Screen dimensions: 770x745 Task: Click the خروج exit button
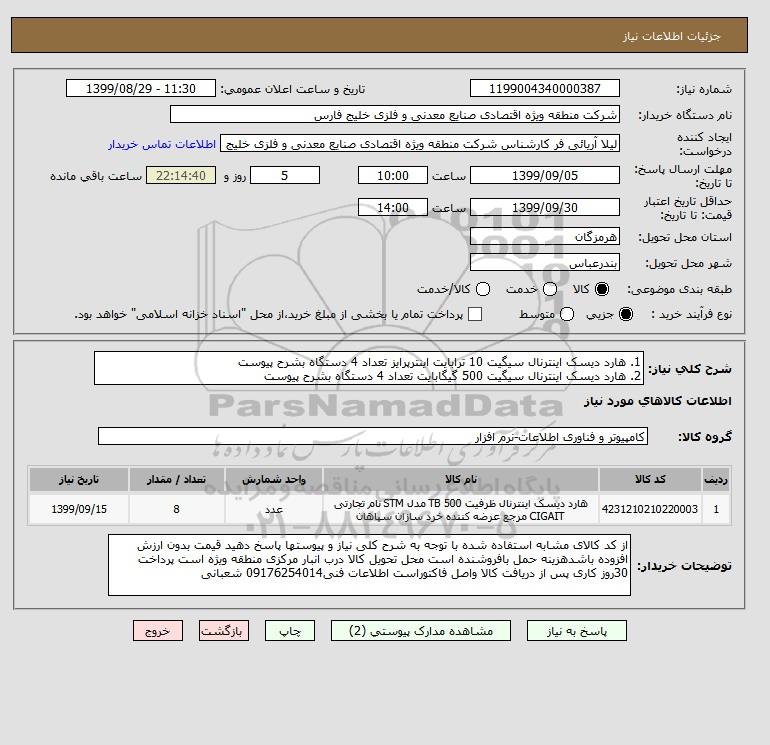click(x=158, y=631)
